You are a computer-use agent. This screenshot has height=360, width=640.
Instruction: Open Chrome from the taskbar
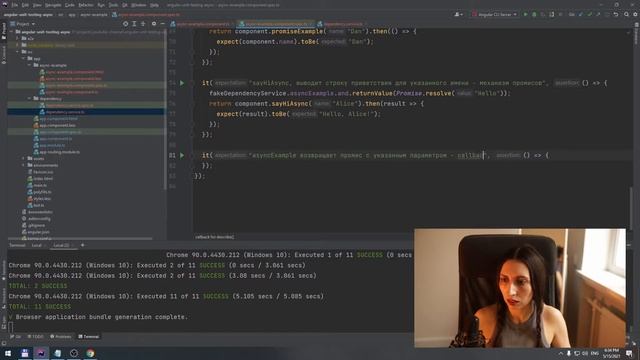[x=90, y=353]
